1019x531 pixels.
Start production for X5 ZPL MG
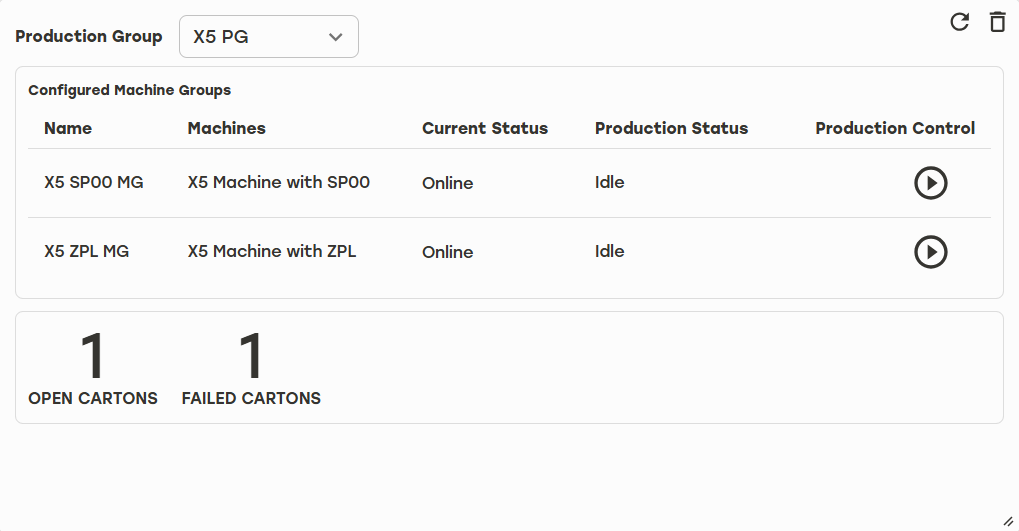pos(931,252)
